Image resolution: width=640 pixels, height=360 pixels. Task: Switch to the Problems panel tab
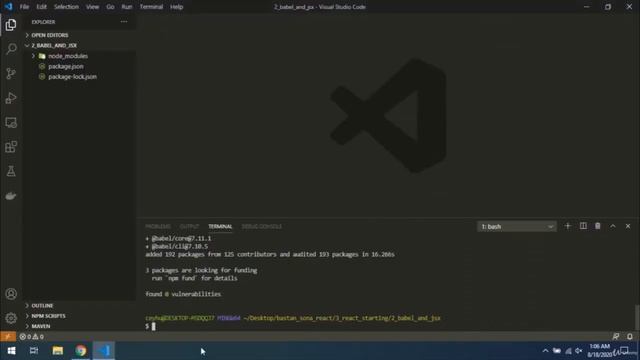158,227
